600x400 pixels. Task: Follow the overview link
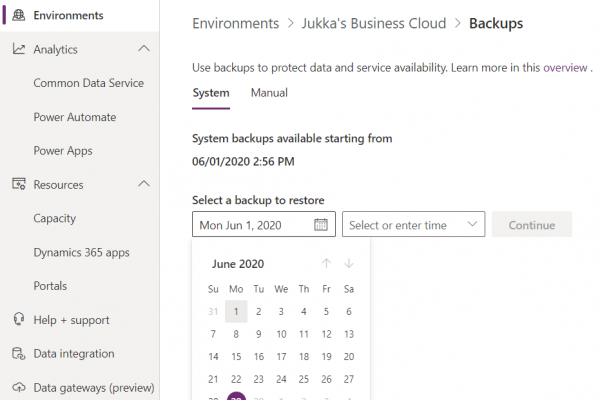pos(565,68)
